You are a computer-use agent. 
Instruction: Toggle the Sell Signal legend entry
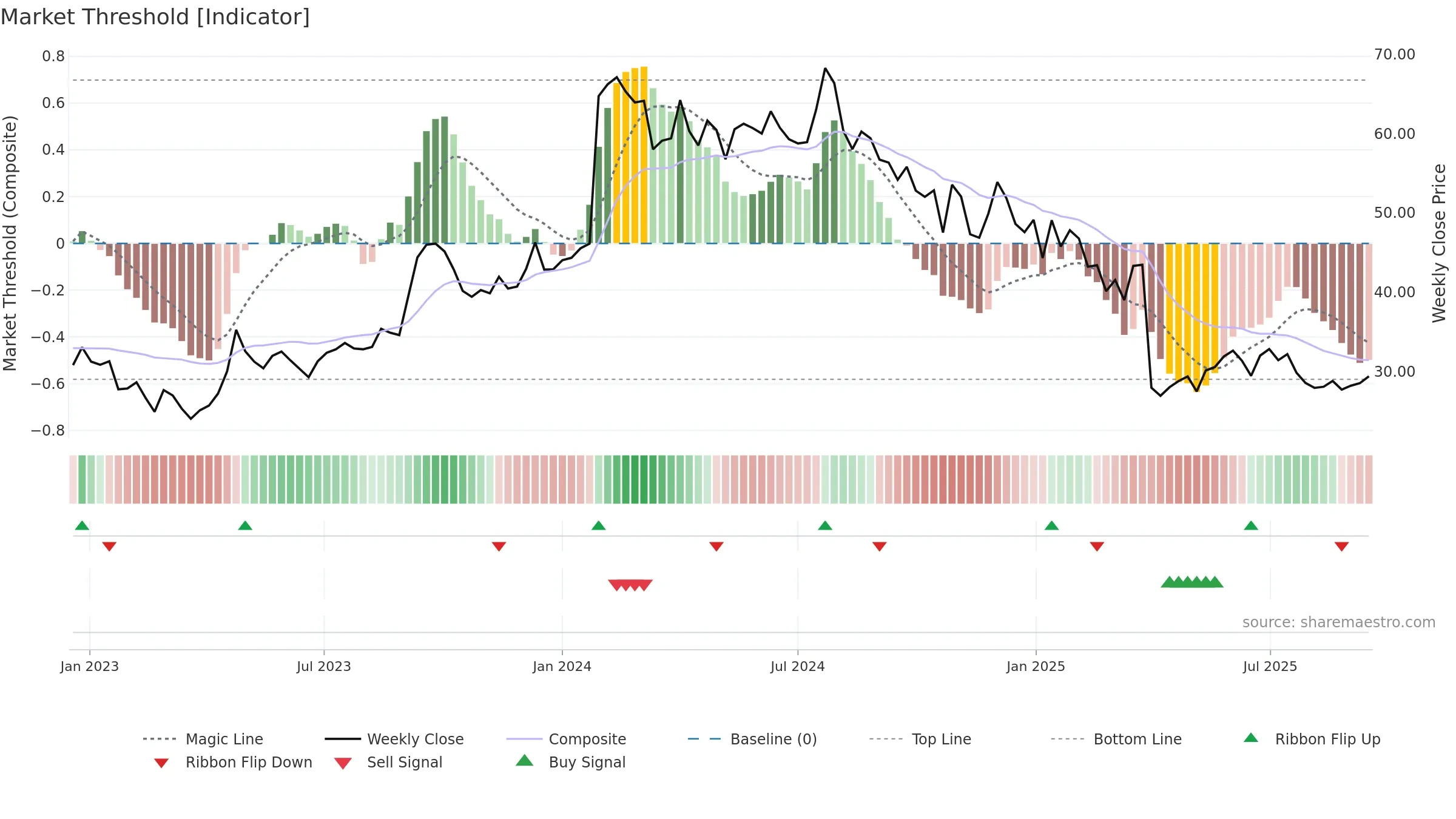[x=388, y=762]
